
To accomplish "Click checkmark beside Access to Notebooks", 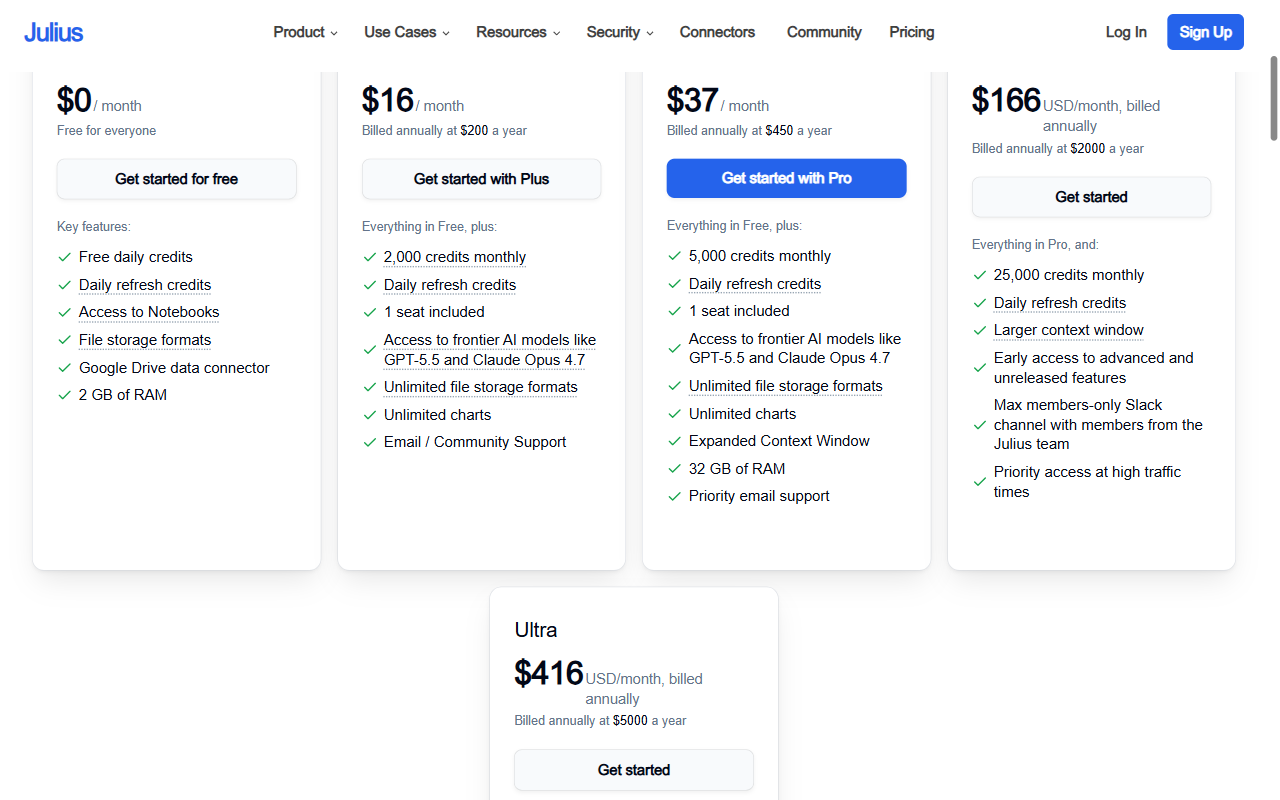I will (x=65, y=312).
